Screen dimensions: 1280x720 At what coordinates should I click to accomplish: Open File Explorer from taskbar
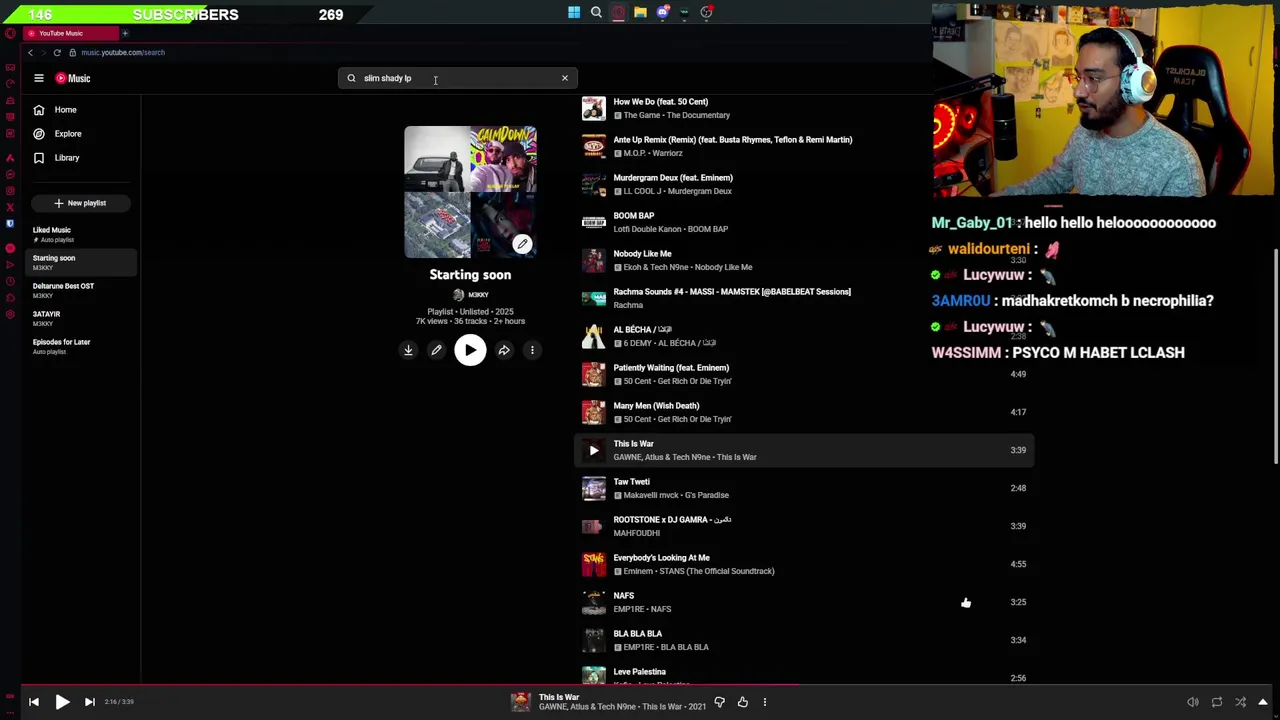coord(640,13)
